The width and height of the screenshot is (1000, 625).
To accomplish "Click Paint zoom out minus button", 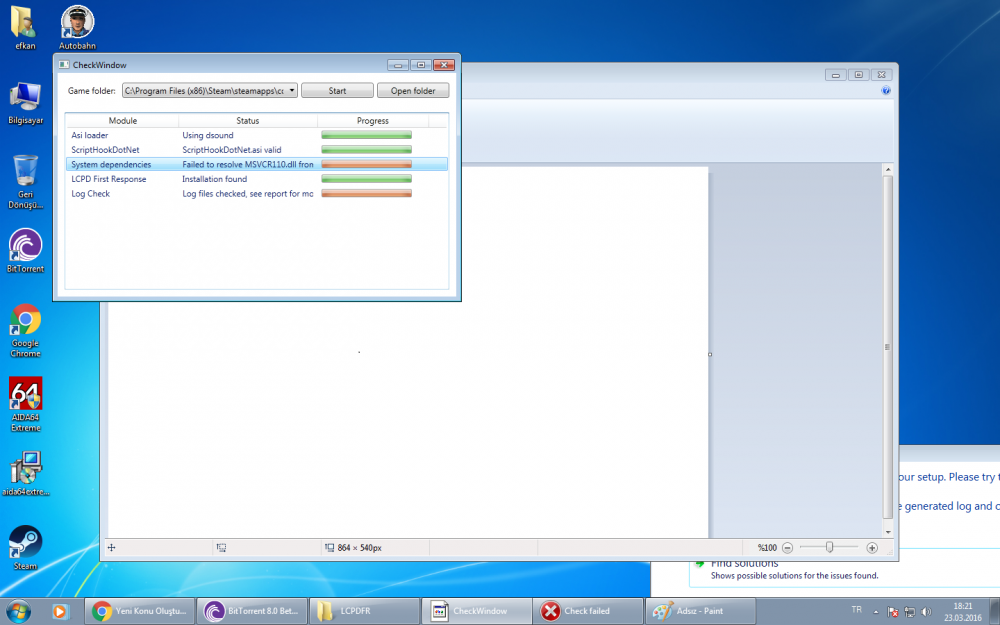I will tap(788, 548).
